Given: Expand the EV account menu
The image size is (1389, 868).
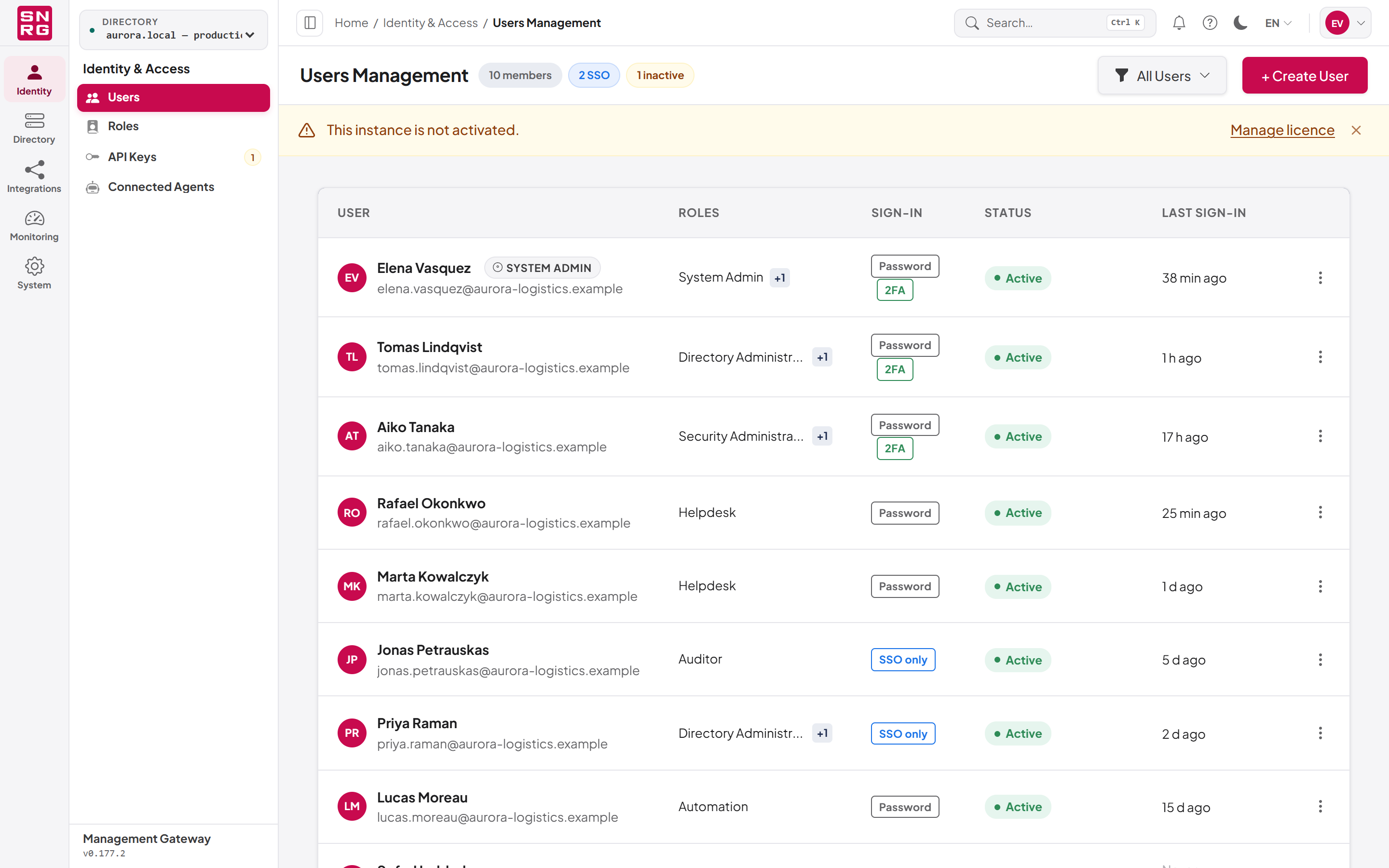Looking at the screenshot, I should (x=1345, y=23).
